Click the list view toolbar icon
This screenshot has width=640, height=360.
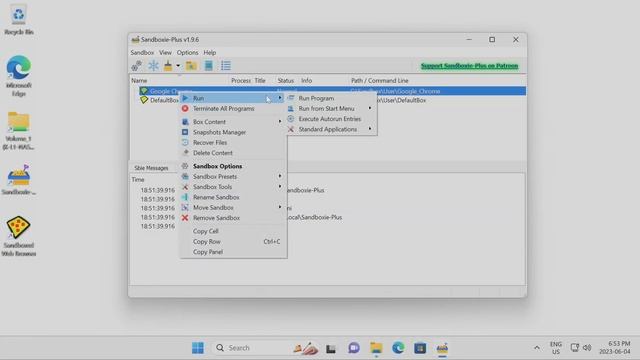pyautogui.click(x=226, y=65)
